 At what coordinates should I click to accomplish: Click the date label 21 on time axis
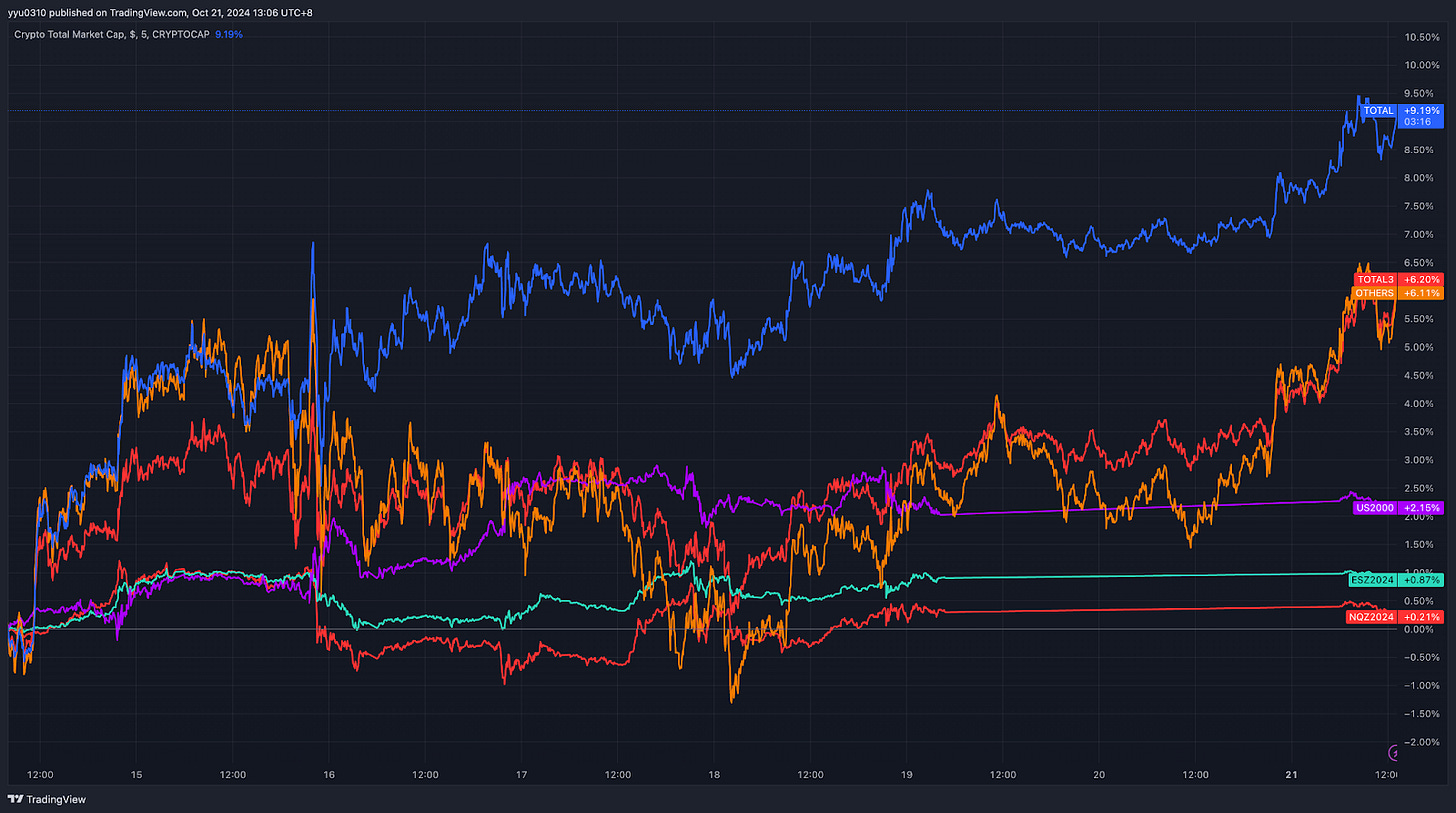pos(1291,774)
